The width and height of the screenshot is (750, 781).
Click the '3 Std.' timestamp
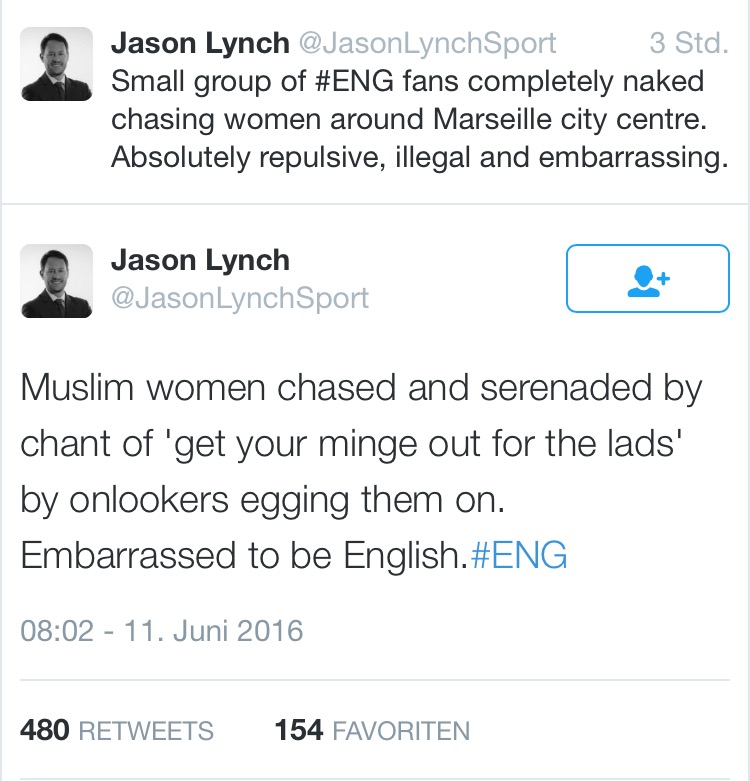689,43
